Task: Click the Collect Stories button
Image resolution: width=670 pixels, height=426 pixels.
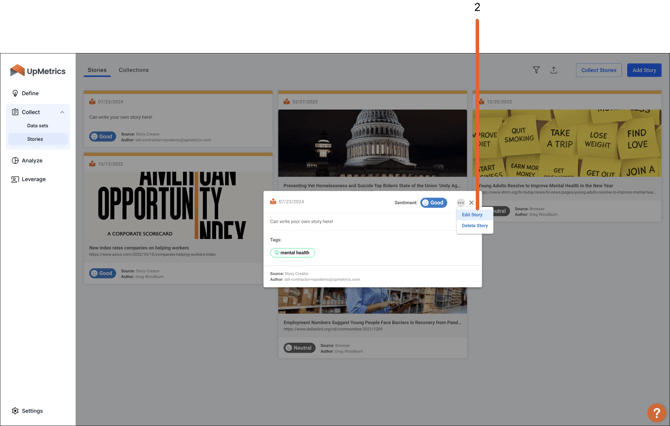Action: [x=598, y=70]
